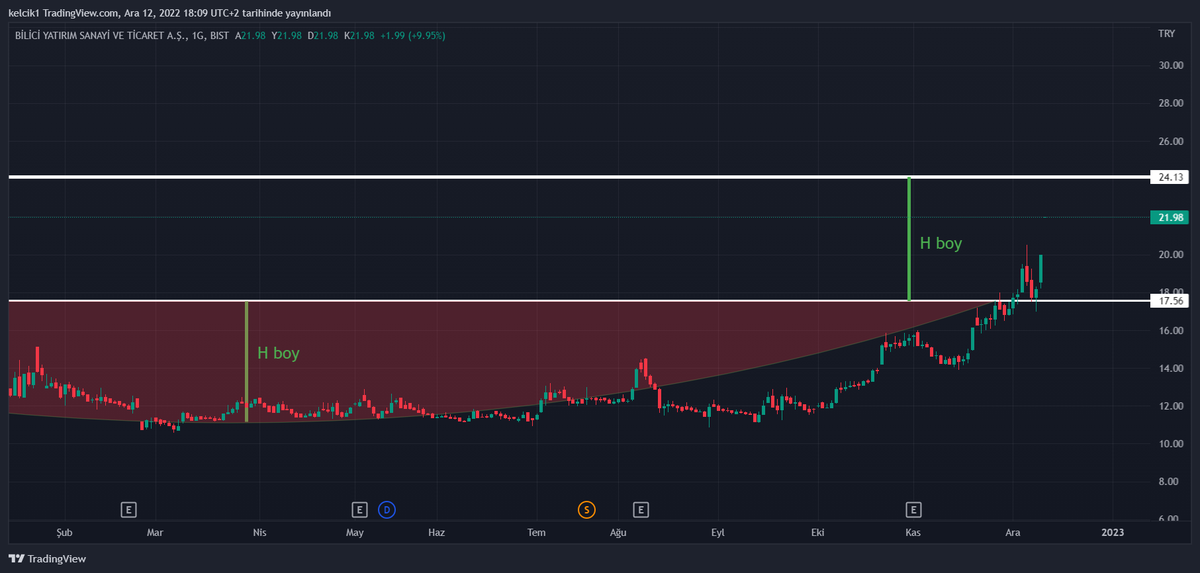Click the 12.00 price axis label
Image resolution: width=1200 pixels, height=573 pixels.
point(1170,406)
